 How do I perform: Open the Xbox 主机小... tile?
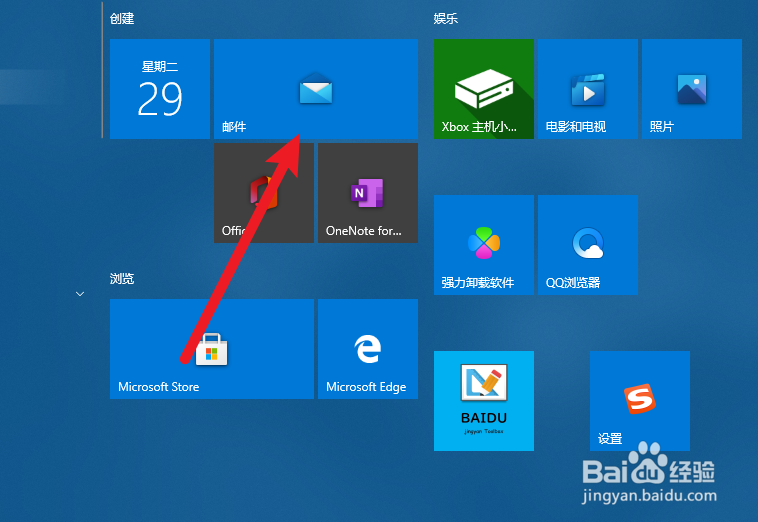pyautogui.click(x=484, y=89)
